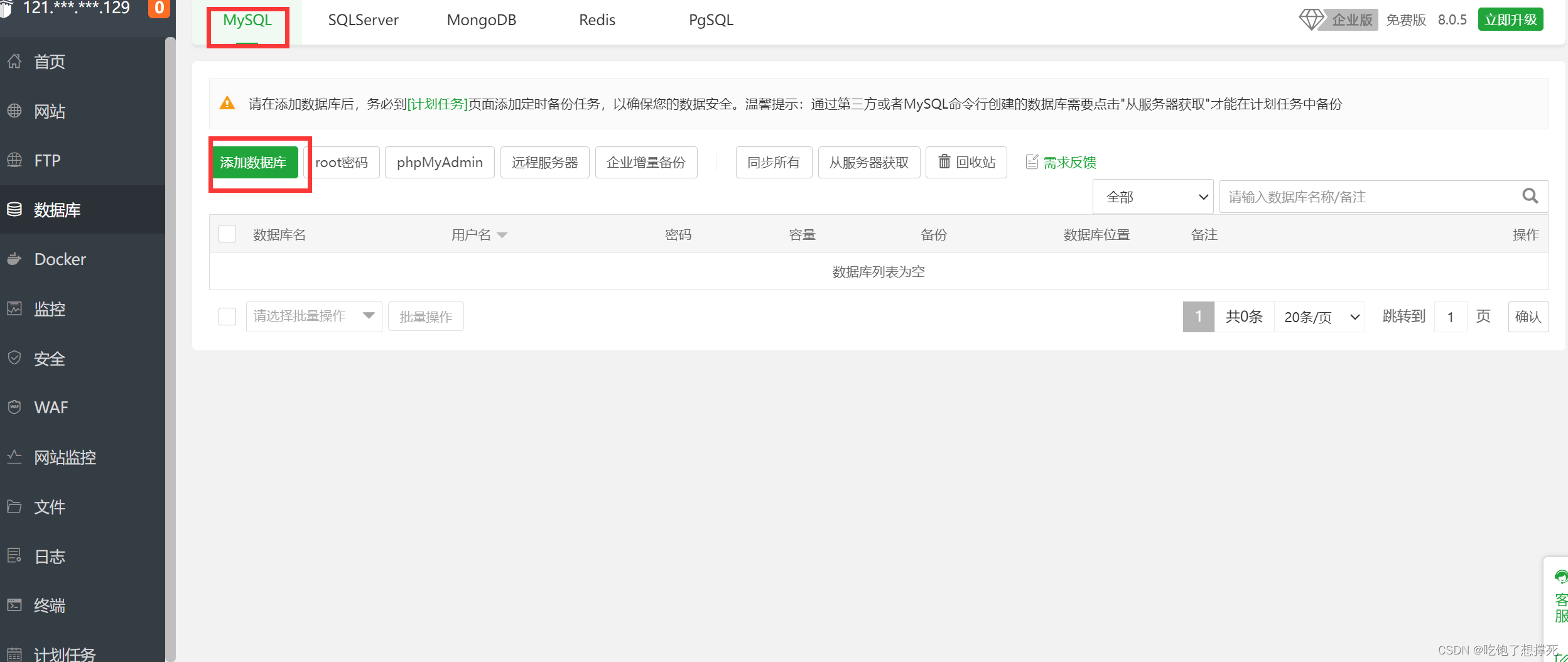The image size is (1568, 662).
Task: Expand the 用户名 column sort arrow
Action: pyautogui.click(x=502, y=235)
